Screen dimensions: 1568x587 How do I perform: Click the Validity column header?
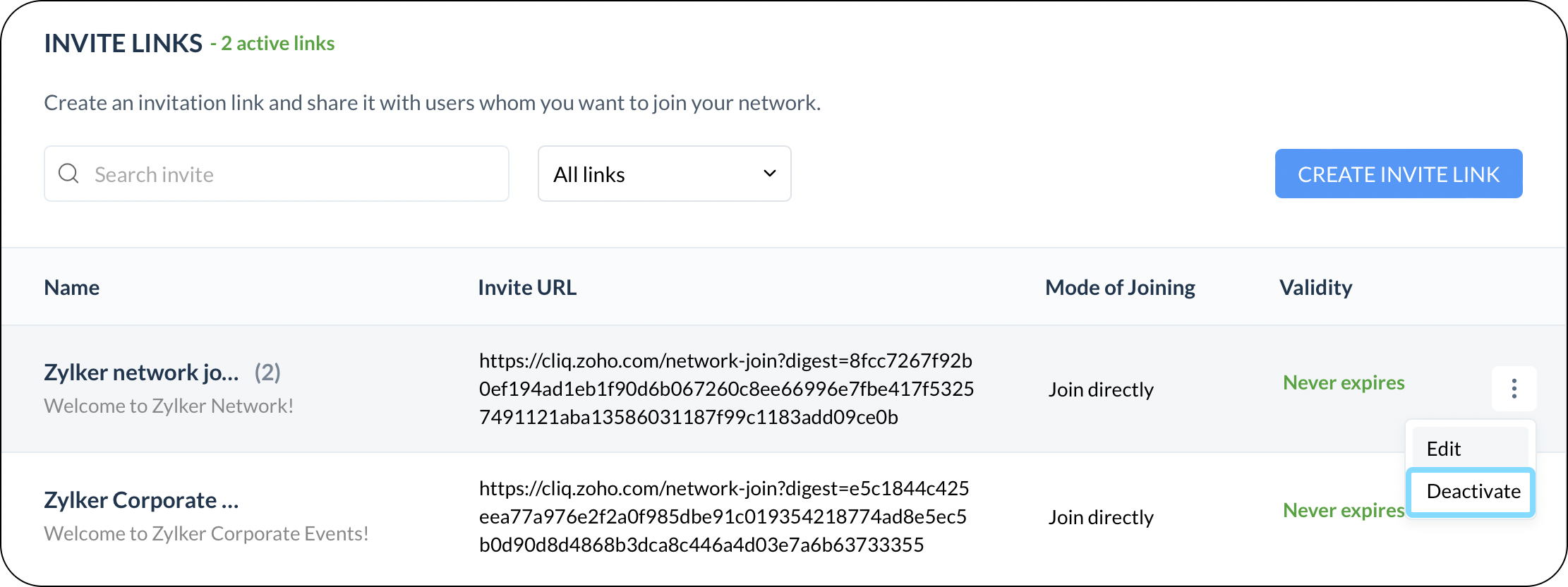(x=1315, y=287)
